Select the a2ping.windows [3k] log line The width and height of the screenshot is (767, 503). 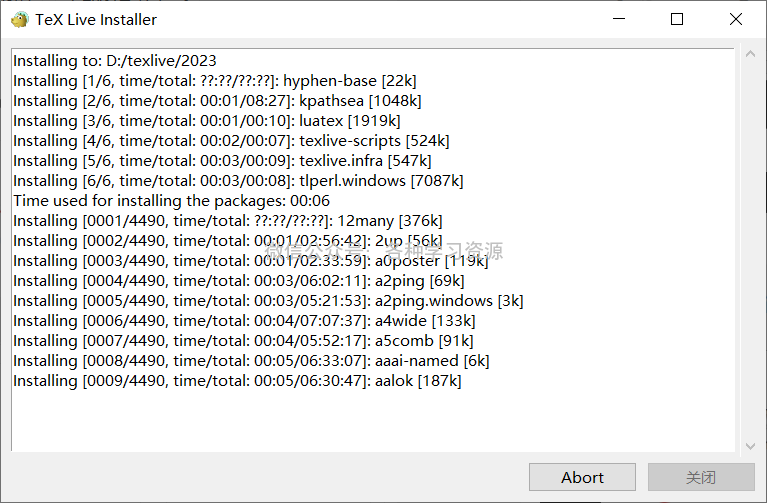click(x=269, y=301)
